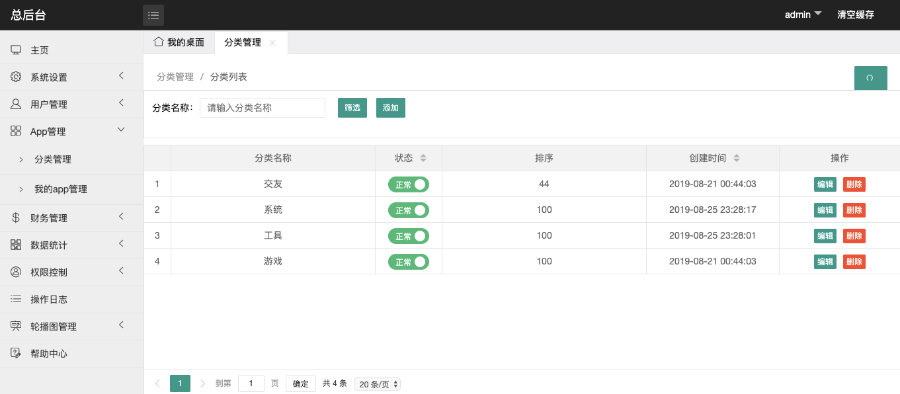The image size is (900, 394).
Task: Go to previous page arrow in pagination
Action: pyautogui.click(x=157, y=383)
